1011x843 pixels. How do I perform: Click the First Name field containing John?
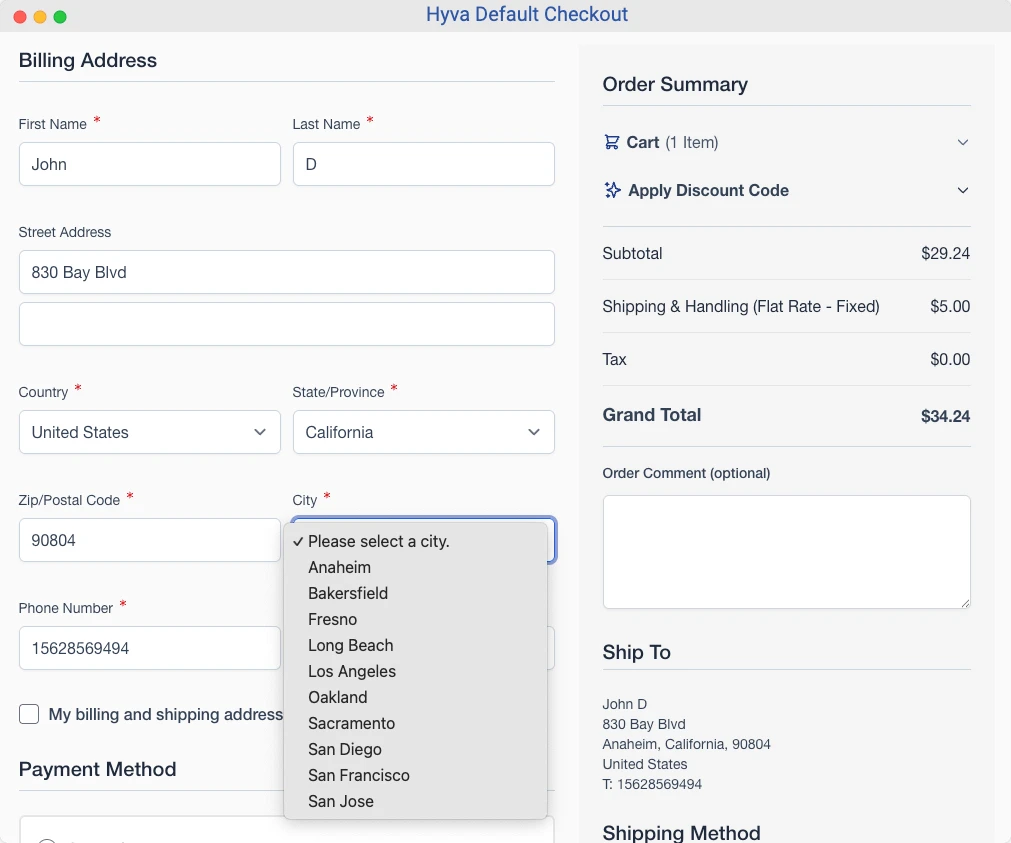(149, 164)
